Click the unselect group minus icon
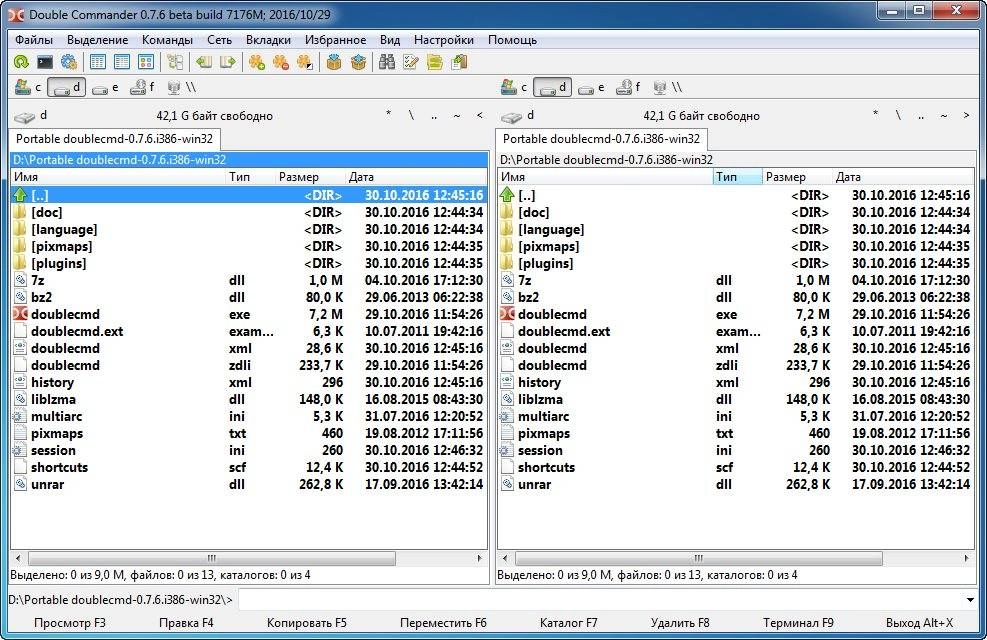This screenshot has height=640, width=987. (280, 62)
